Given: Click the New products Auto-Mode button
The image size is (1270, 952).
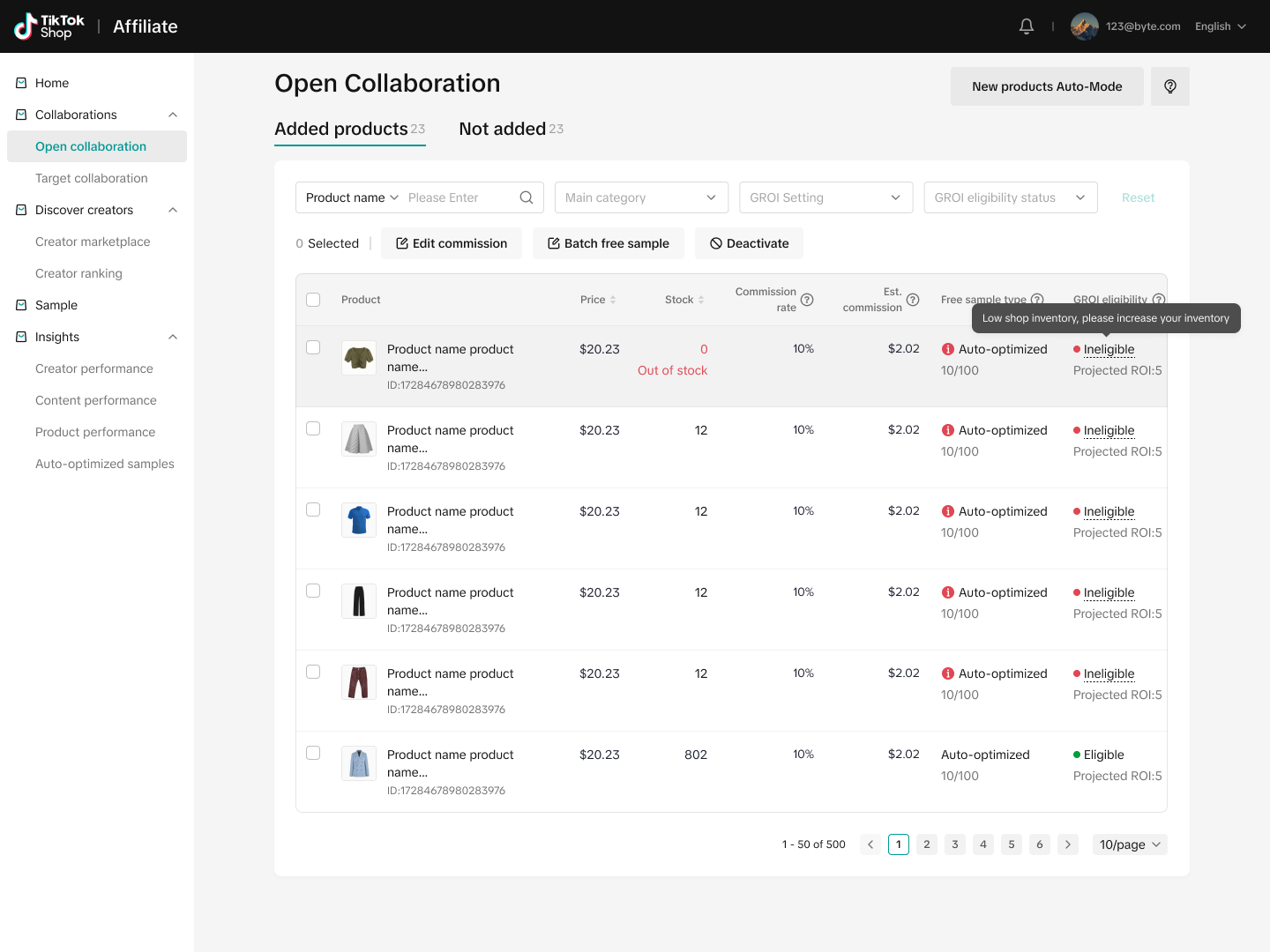Looking at the screenshot, I should (1047, 86).
